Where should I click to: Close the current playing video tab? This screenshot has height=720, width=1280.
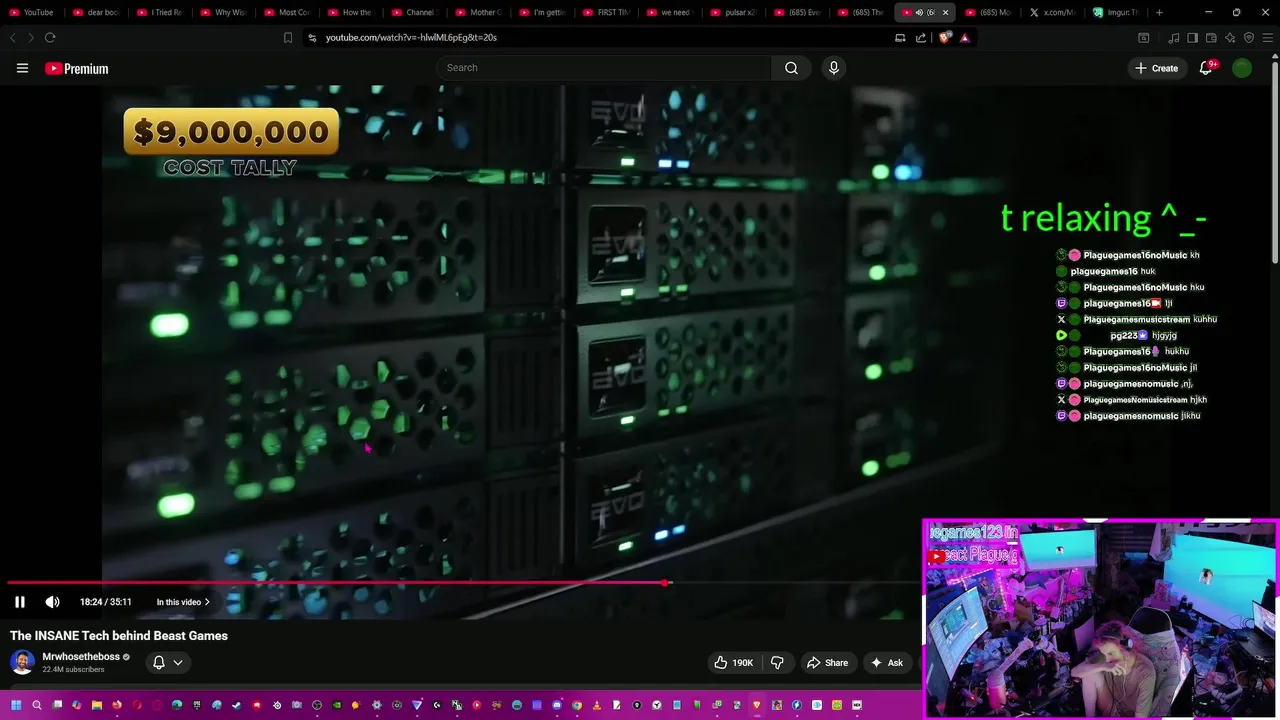(x=945, y=12)
